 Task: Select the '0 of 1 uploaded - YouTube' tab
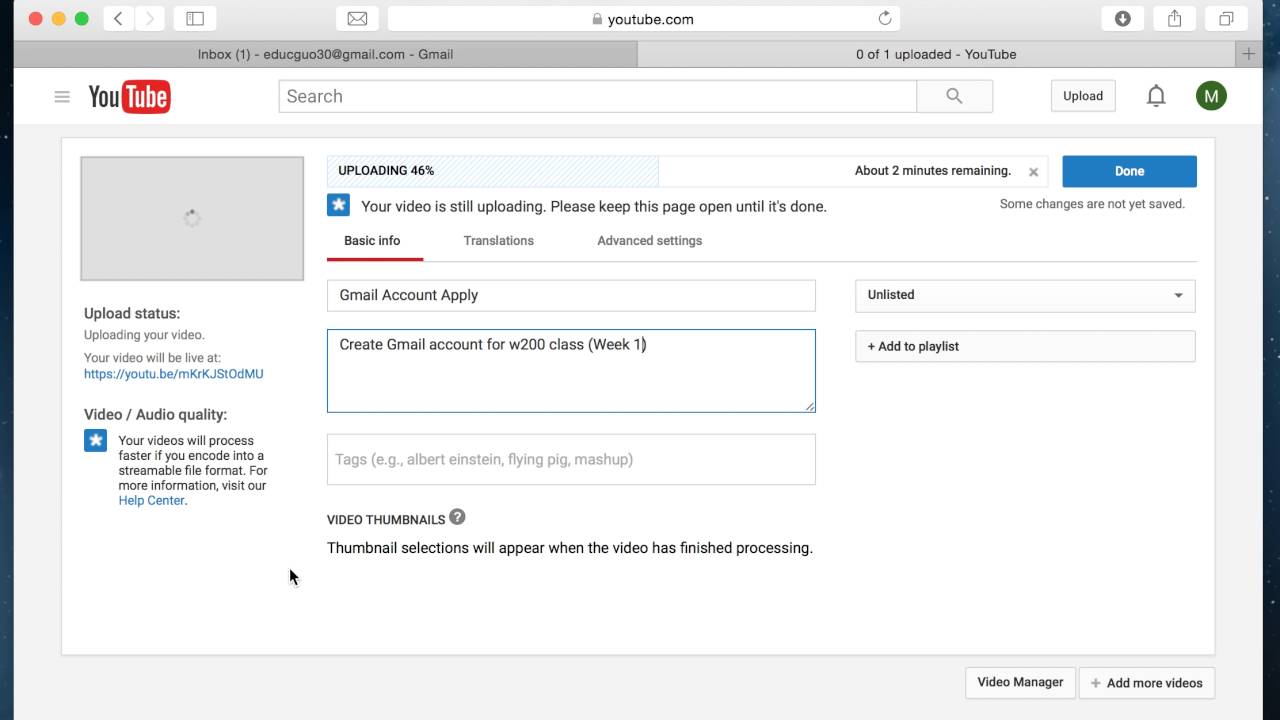point(936,54)
